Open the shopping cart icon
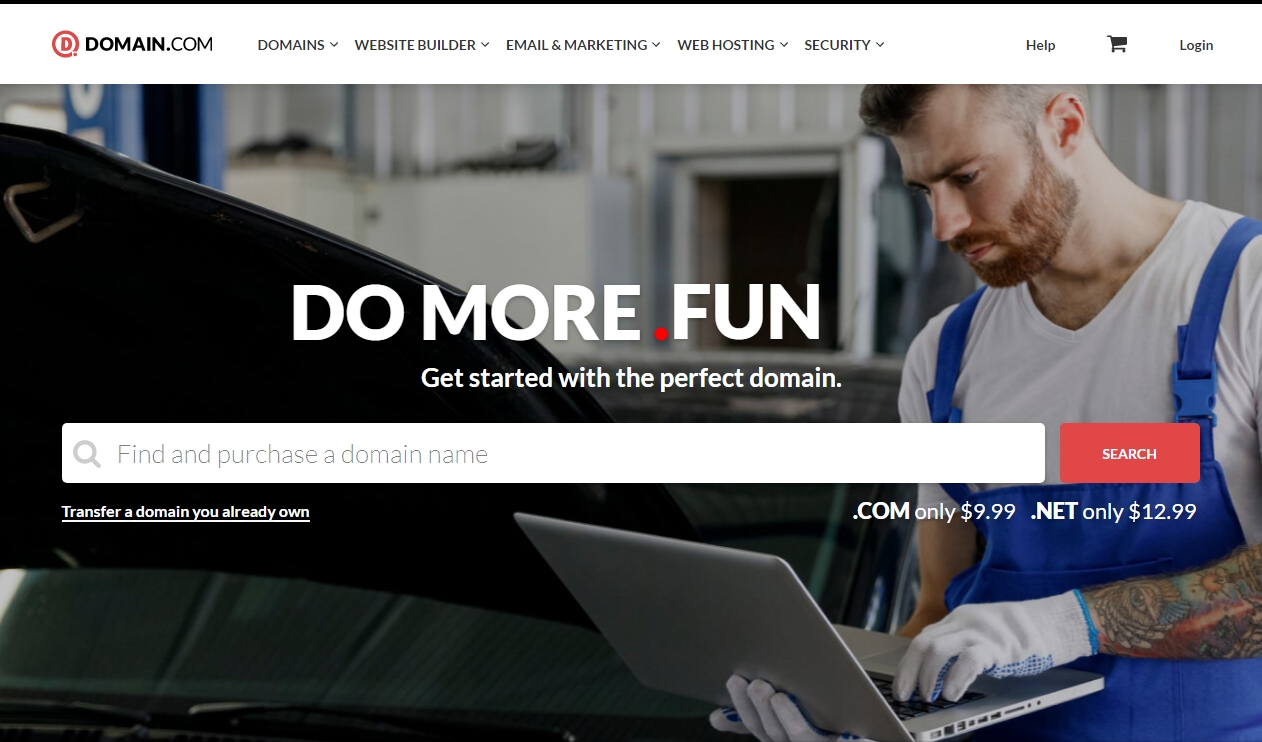The width and height of the screenshot is (1262, 742). [x=1117, y=44]
